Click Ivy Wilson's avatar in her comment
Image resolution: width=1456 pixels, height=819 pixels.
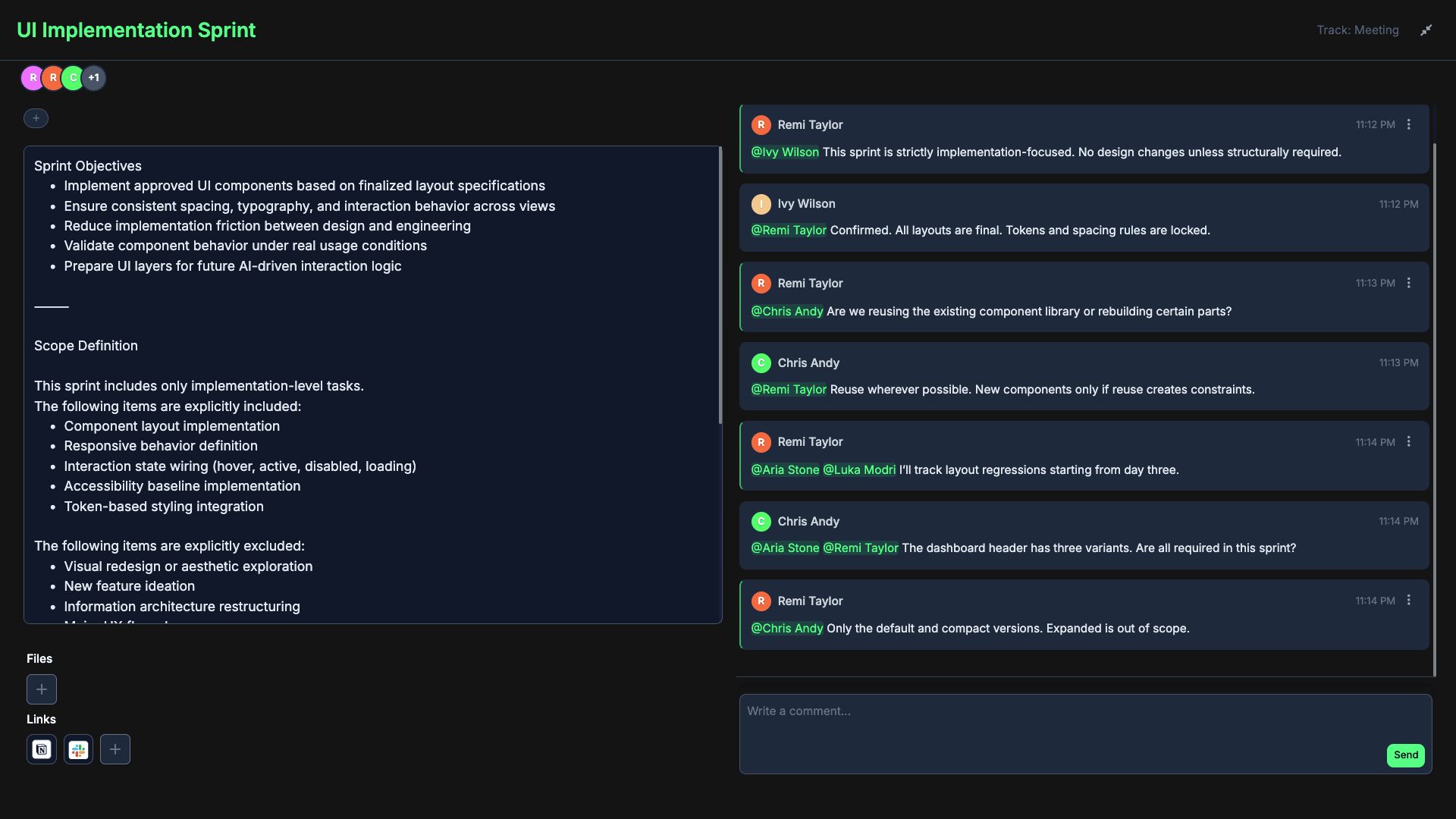click(761, 203)
